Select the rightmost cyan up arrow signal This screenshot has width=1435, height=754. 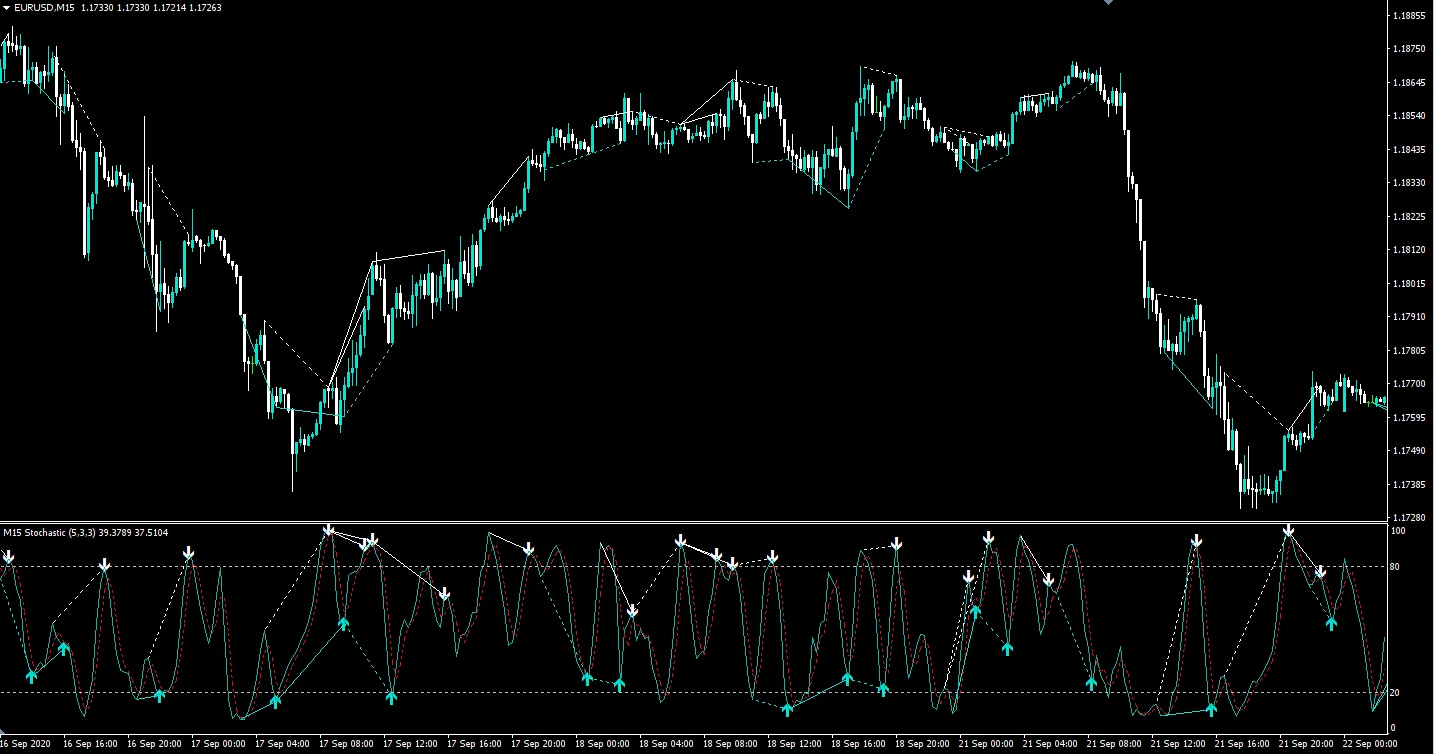click(1331, 622)
